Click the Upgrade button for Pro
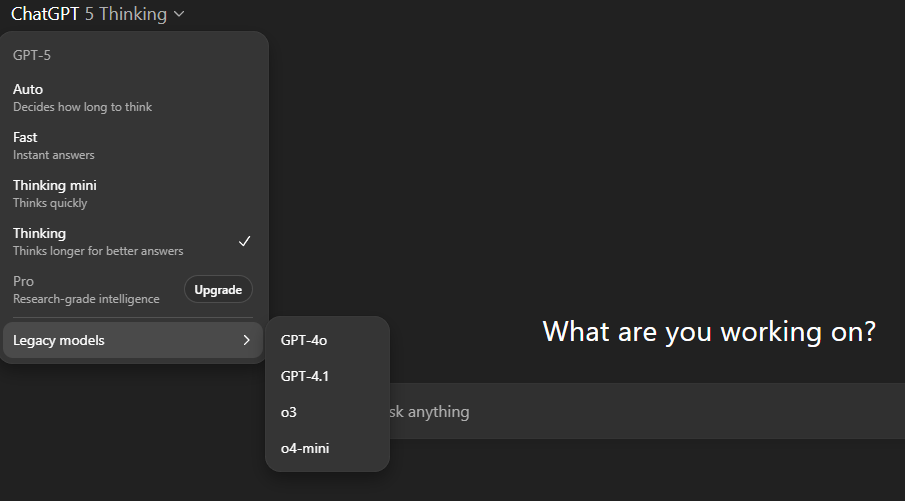905x501 pixels. point(218,290)
